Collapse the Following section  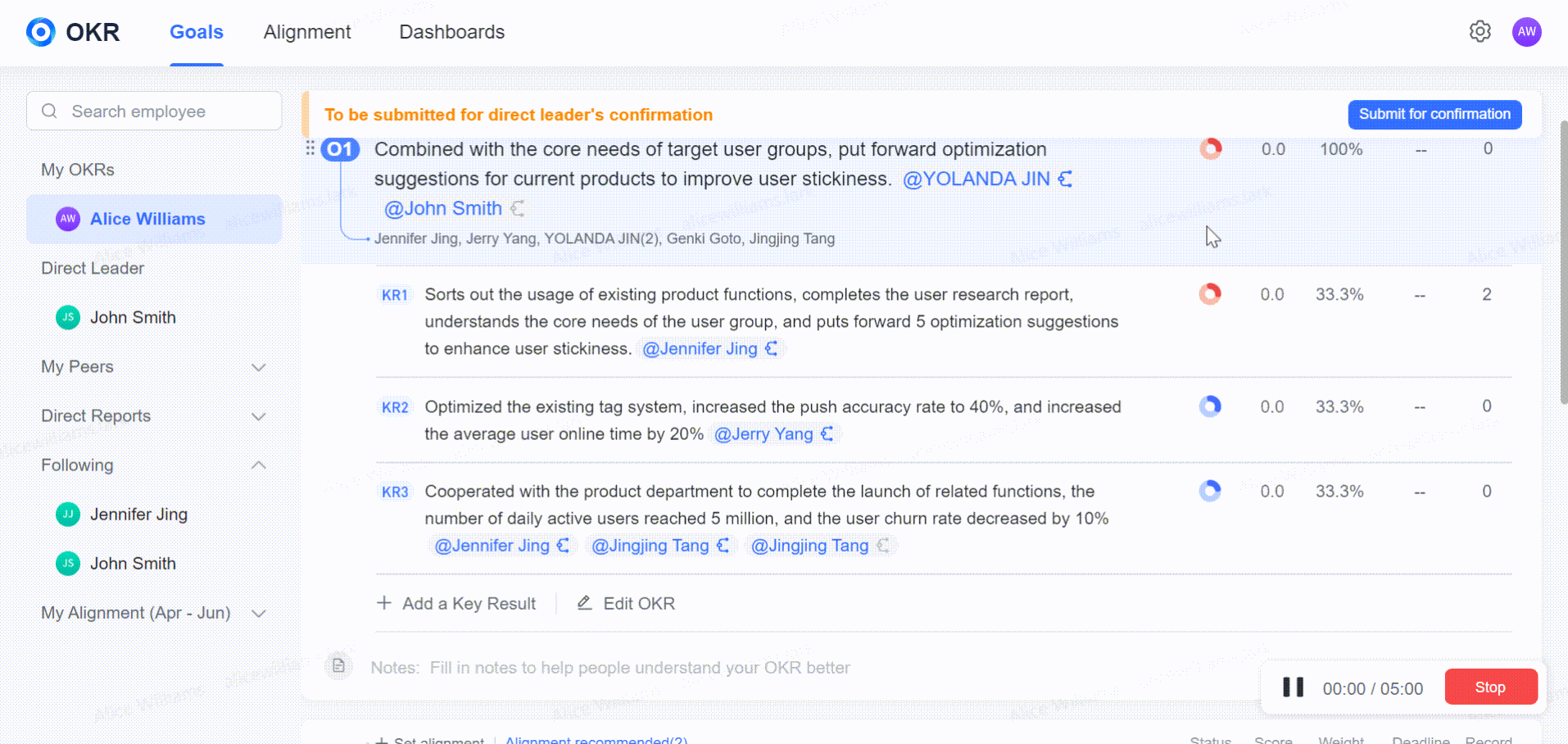(x=259, y=465)
